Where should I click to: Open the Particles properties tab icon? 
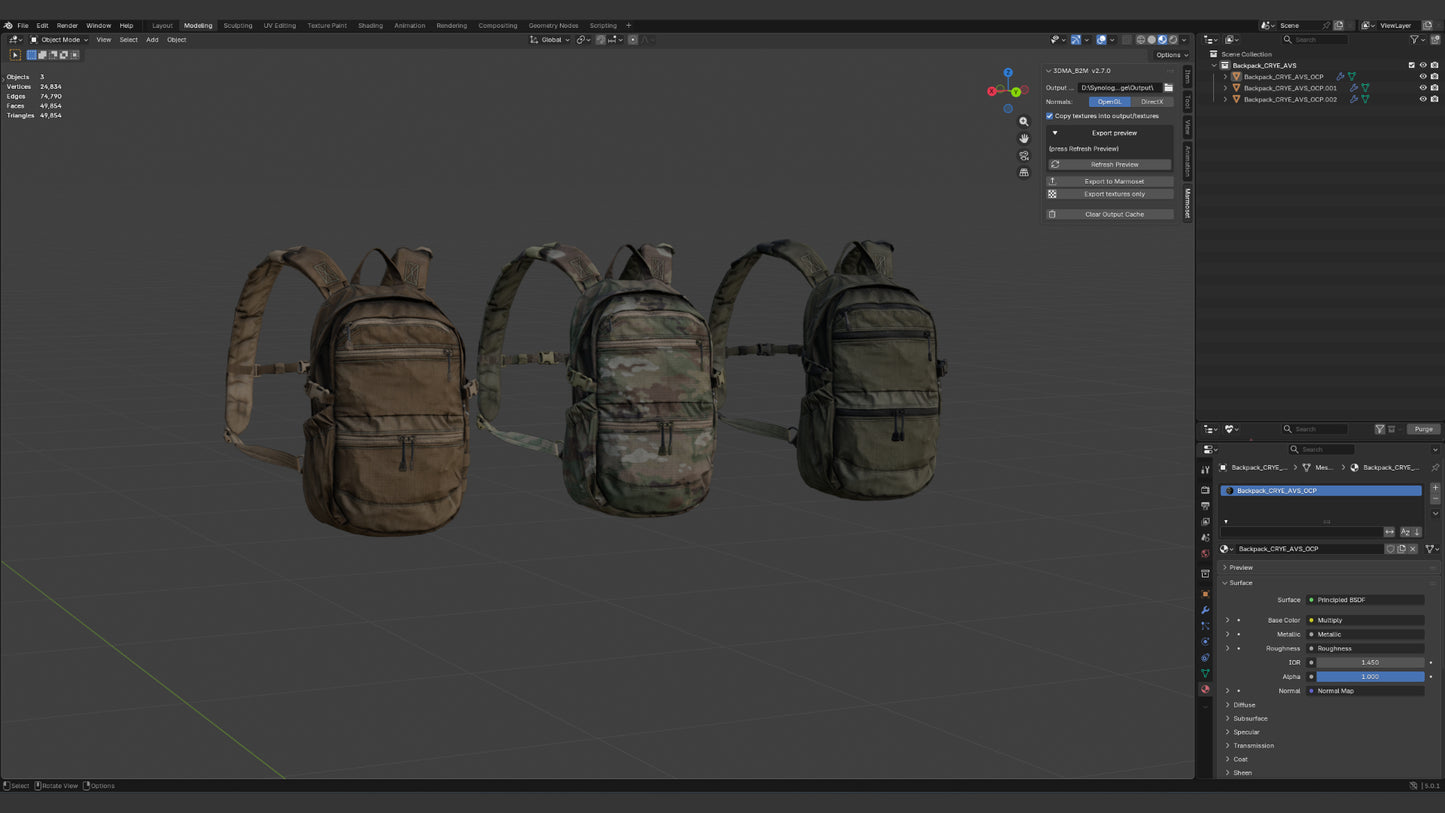pyautogui.click(x=1205, y=626)
